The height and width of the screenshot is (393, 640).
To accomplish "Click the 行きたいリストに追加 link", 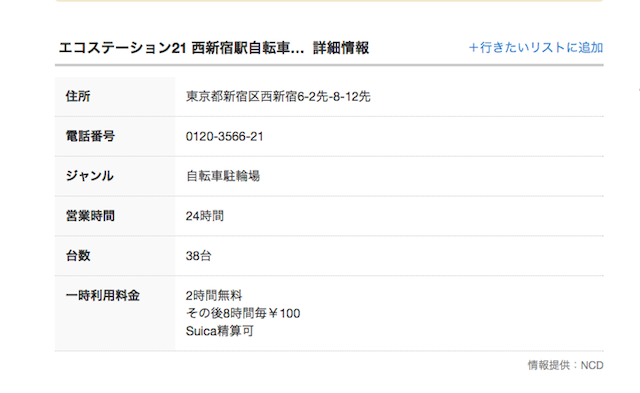I will [x=536, y=47].
